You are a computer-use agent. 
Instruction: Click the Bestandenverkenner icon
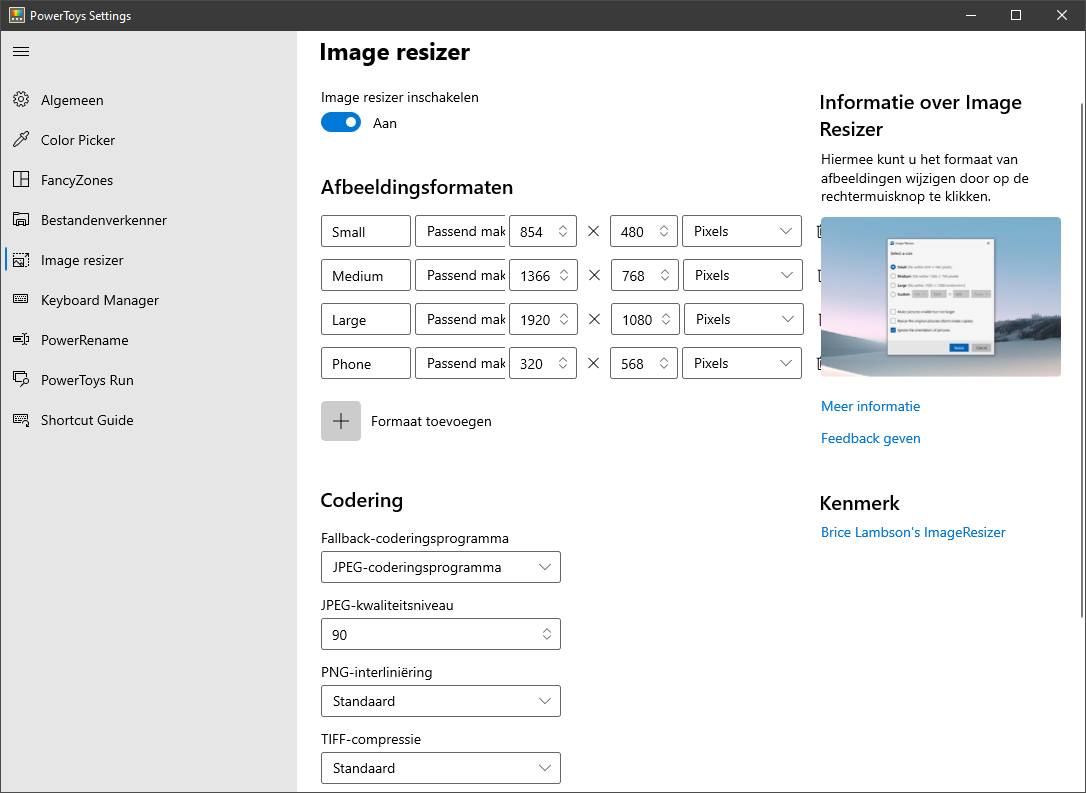tap(21, 220)
